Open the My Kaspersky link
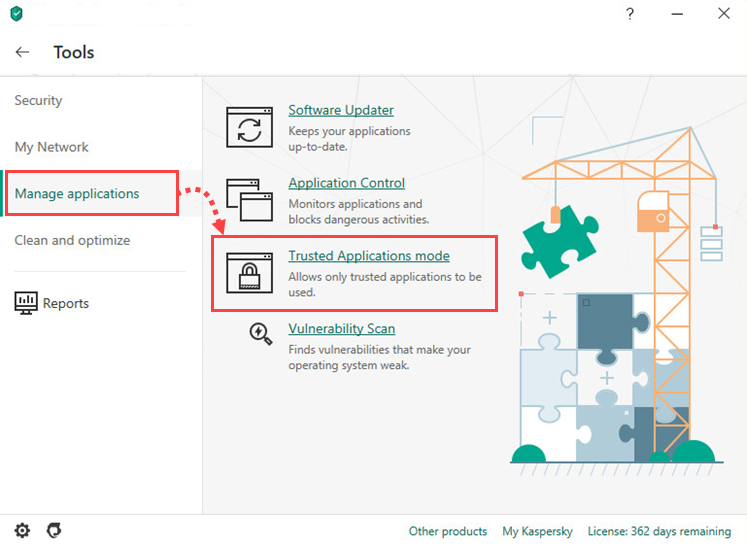747x545 pixels. click(x=537, y=531)
